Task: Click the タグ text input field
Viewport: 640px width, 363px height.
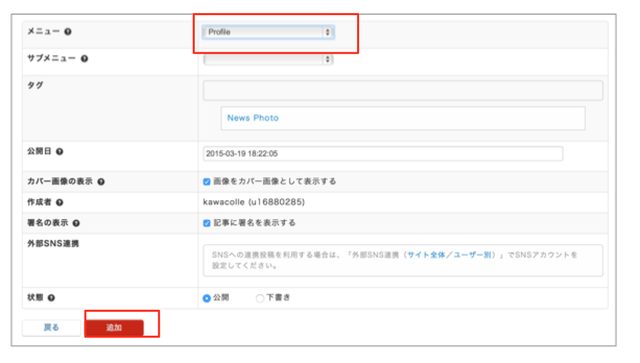Action: pyautogui.click(x=403, y=90)
